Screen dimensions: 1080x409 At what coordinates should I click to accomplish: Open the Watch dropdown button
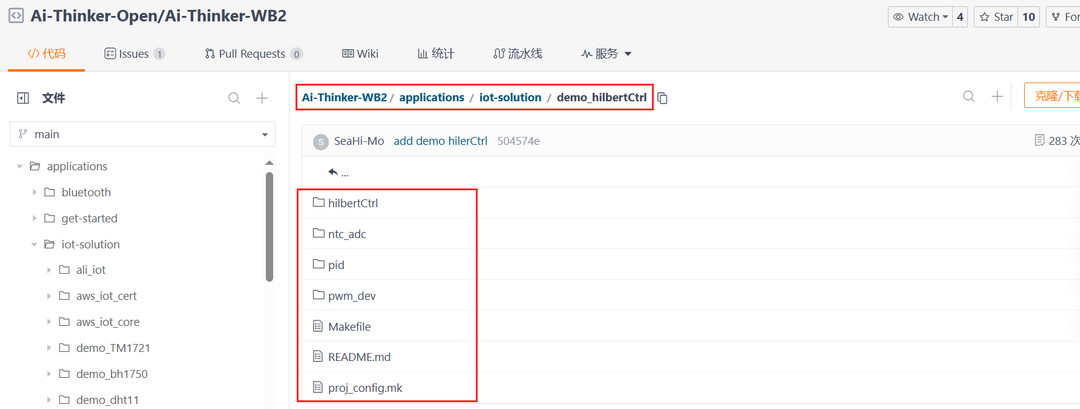tap(919, 17)
